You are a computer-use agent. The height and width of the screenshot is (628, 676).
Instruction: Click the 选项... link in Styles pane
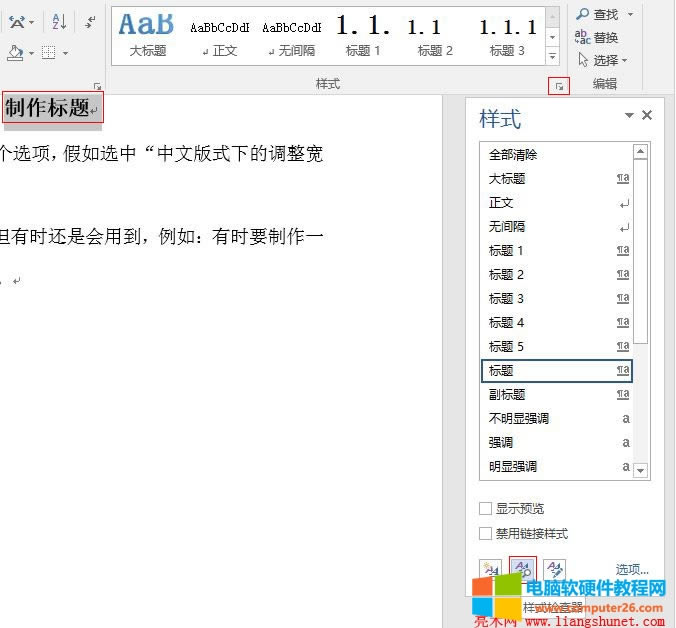(x=632, y=569)
